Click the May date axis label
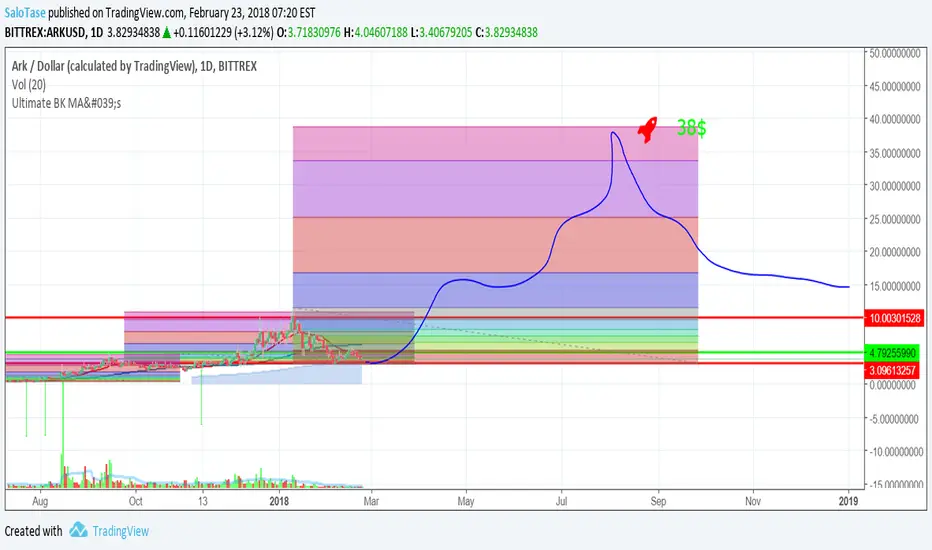The width and height of the screenshot is (932, 550). [x=466, y=501]
